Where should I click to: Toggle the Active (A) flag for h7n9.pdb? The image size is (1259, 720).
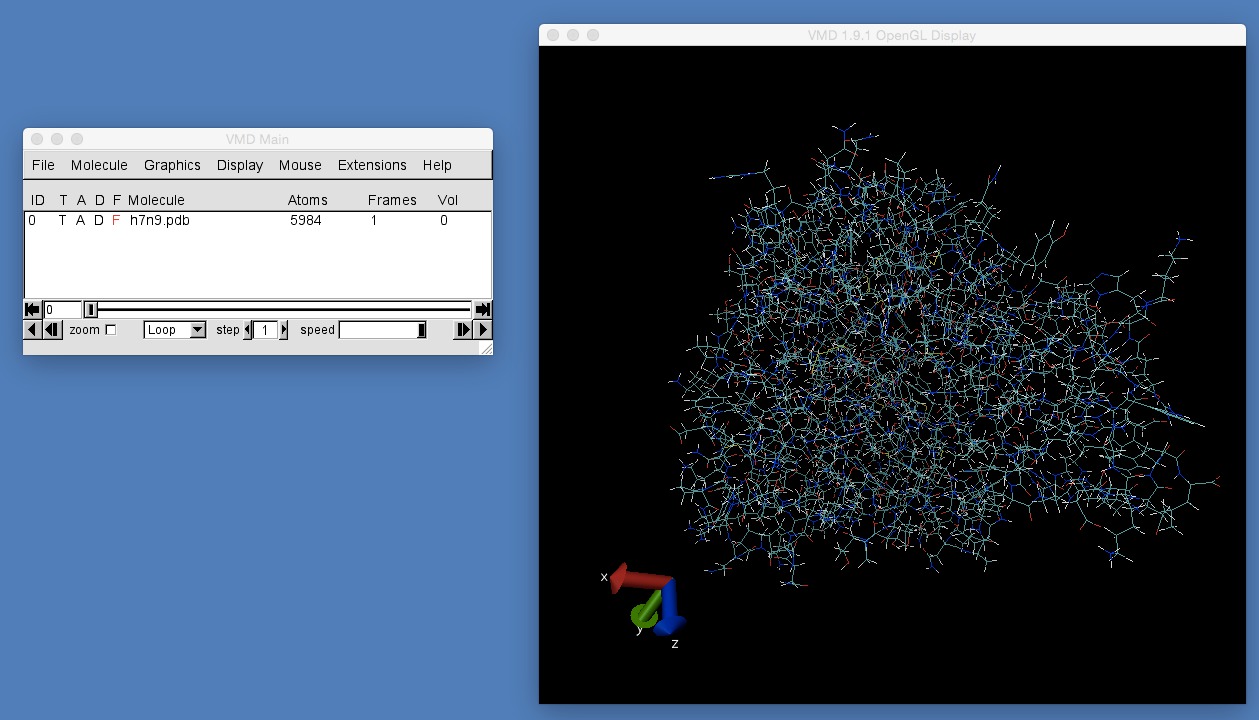(81, 220)
